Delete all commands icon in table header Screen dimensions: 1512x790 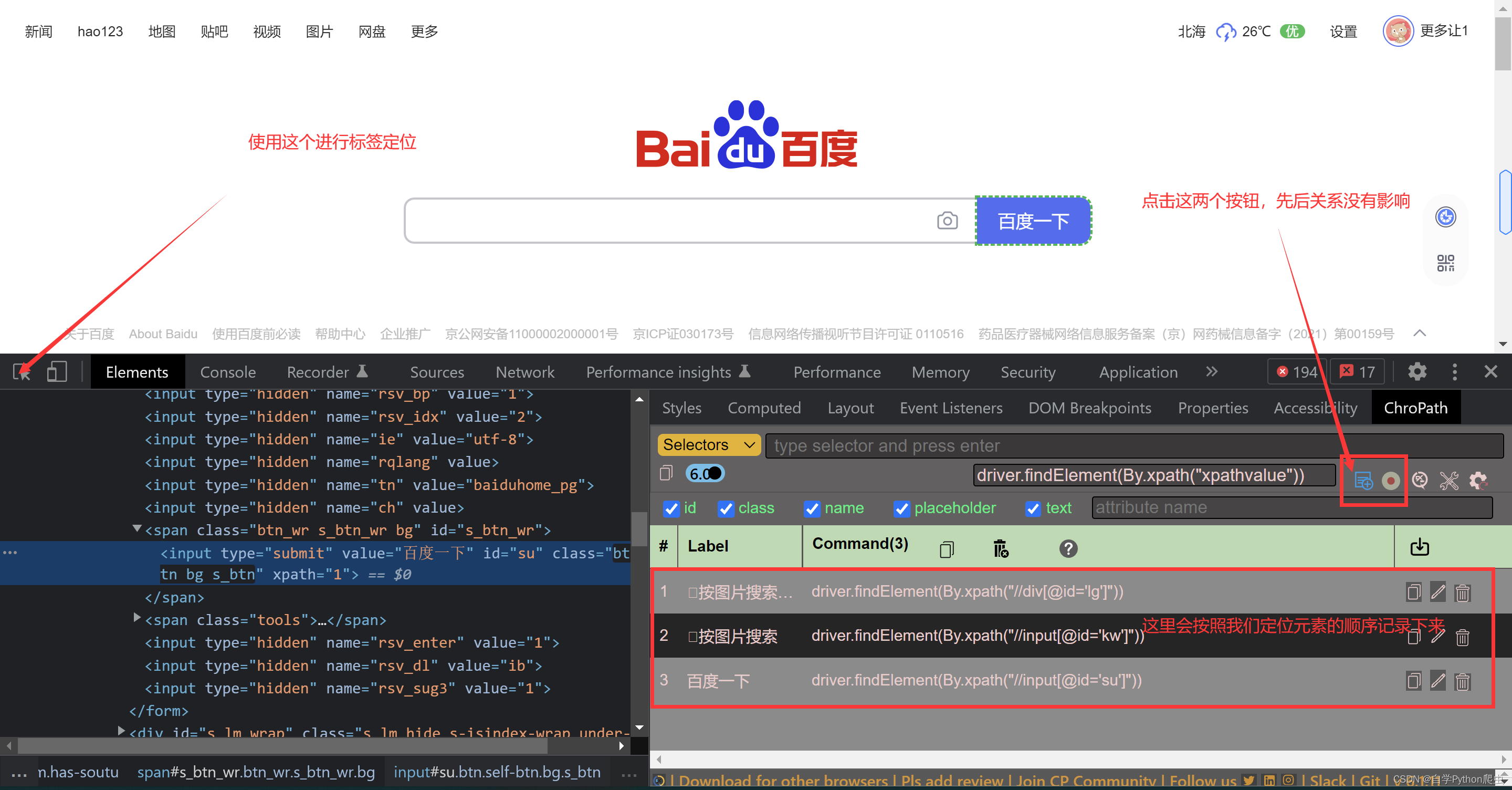tap(1001, 548)
